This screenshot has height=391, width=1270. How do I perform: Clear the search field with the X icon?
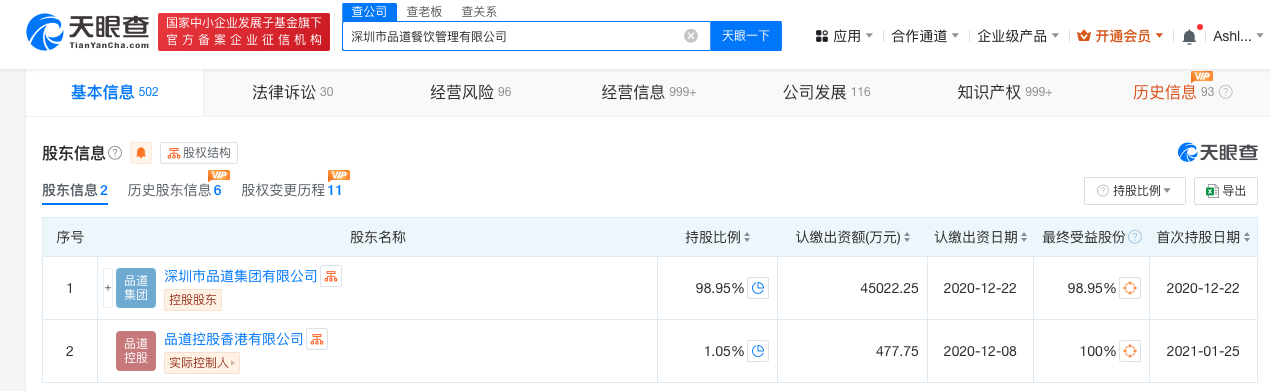(x=691, y=36)
